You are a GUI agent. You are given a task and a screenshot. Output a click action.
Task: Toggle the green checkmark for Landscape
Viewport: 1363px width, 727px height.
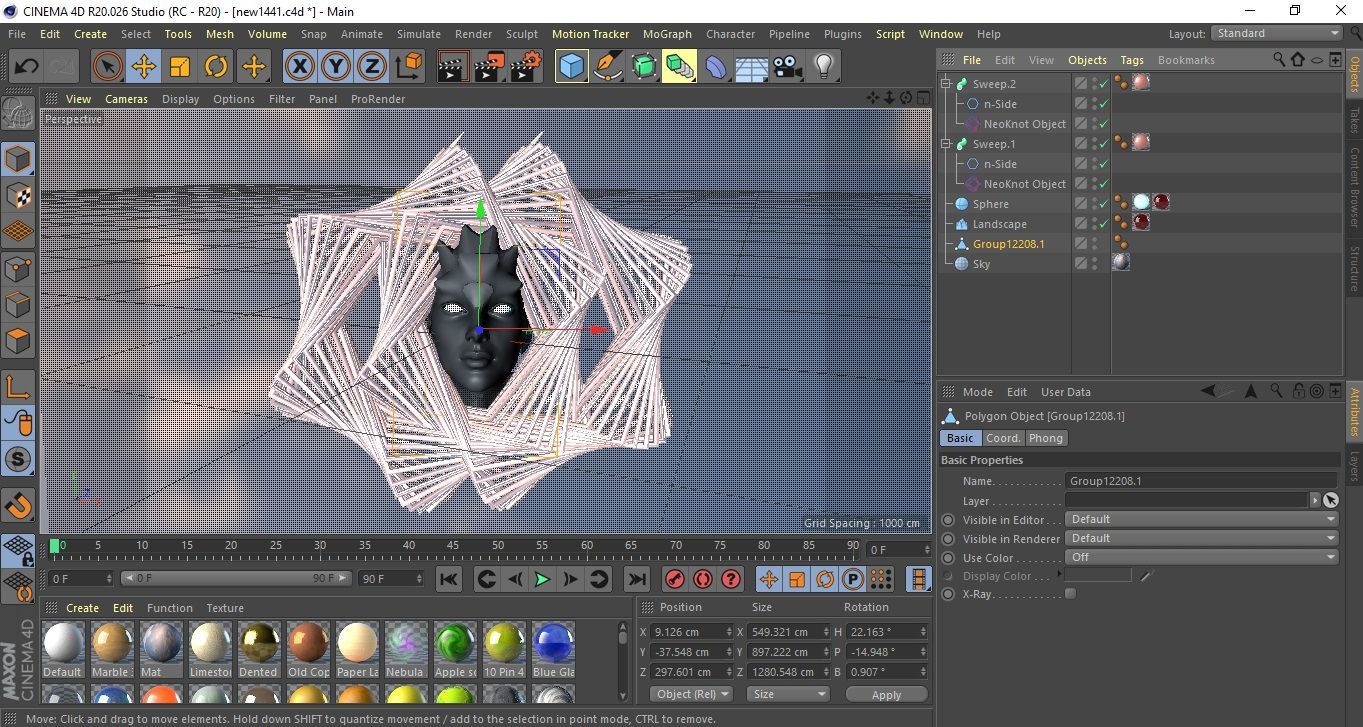(x=1103, y=224)
